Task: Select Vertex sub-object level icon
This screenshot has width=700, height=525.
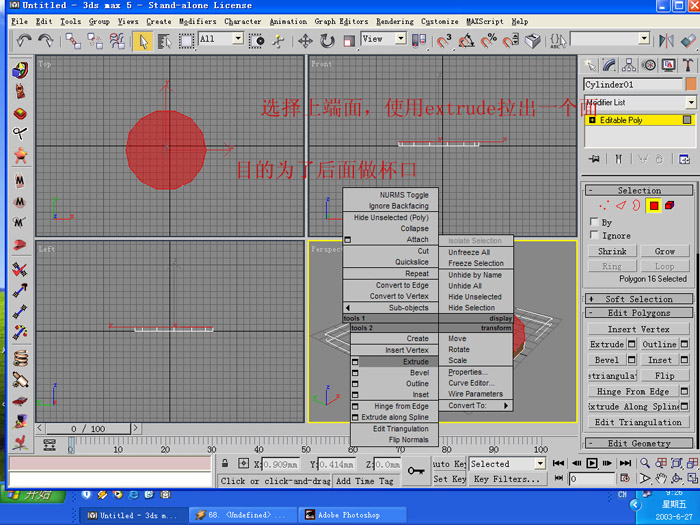Action: tap(604, 205)
